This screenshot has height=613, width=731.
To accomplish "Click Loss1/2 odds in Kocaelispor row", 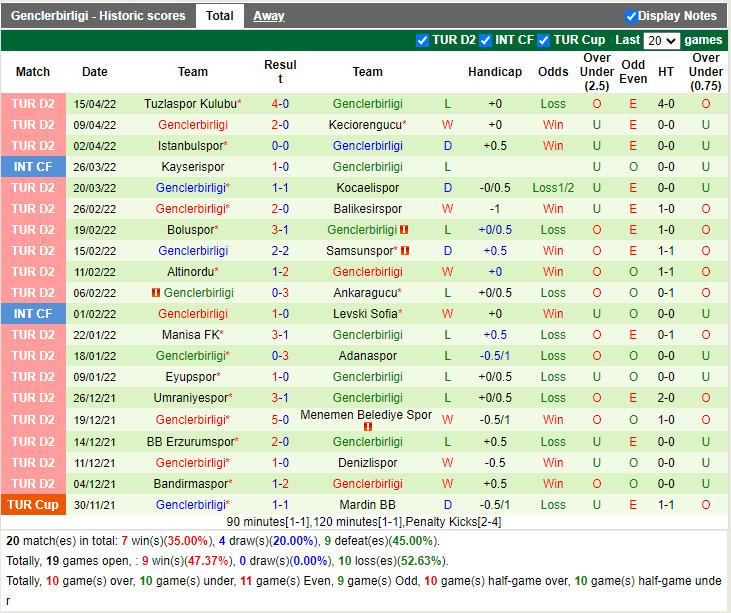I will (553, 188).
